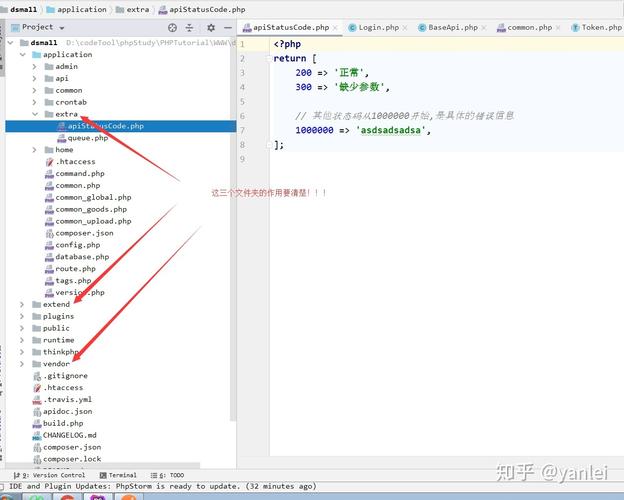
Task: Close the common.php tab
Action: tap(558, 28)
